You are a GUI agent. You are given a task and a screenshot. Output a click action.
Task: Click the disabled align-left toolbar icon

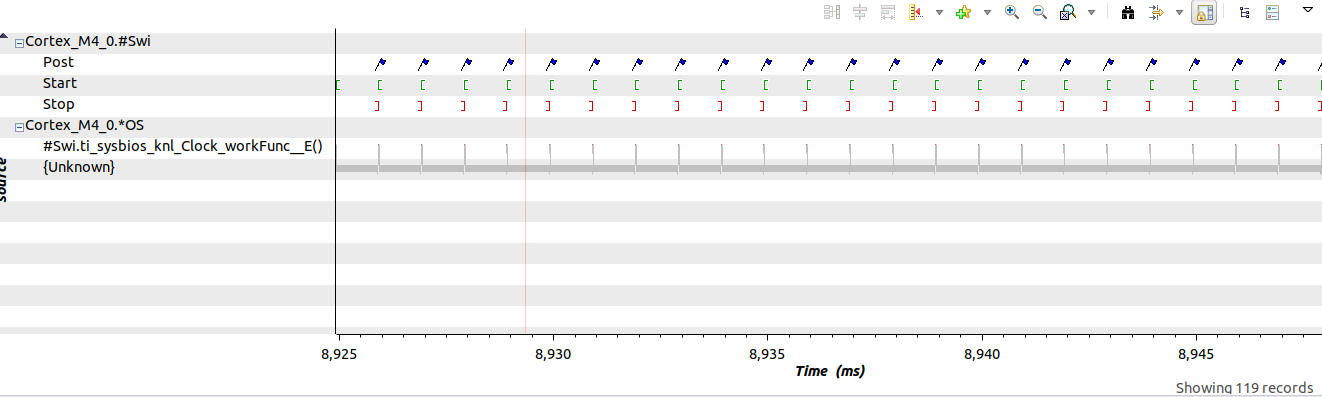pyautogui.click(x=832, y=12)
